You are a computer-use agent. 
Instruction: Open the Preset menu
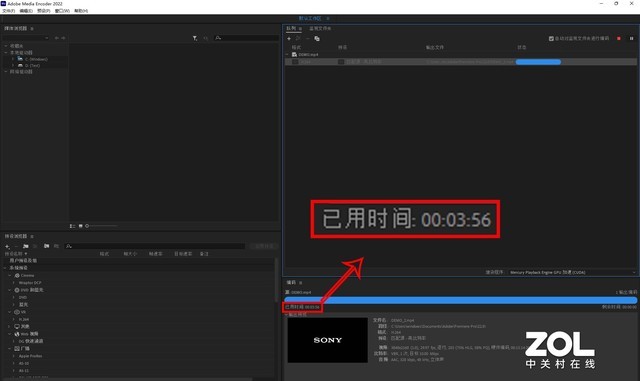[44, 11]
